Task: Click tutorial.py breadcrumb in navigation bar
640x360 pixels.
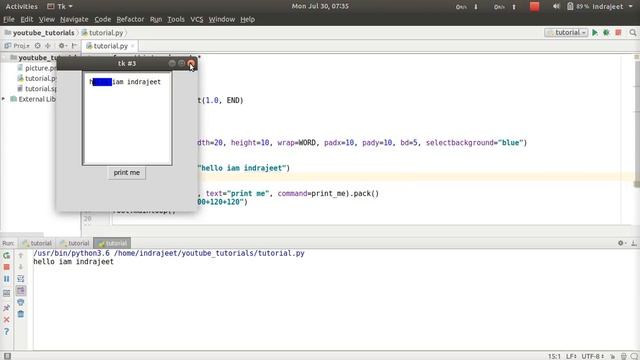Action: click(x=102, y=33)
